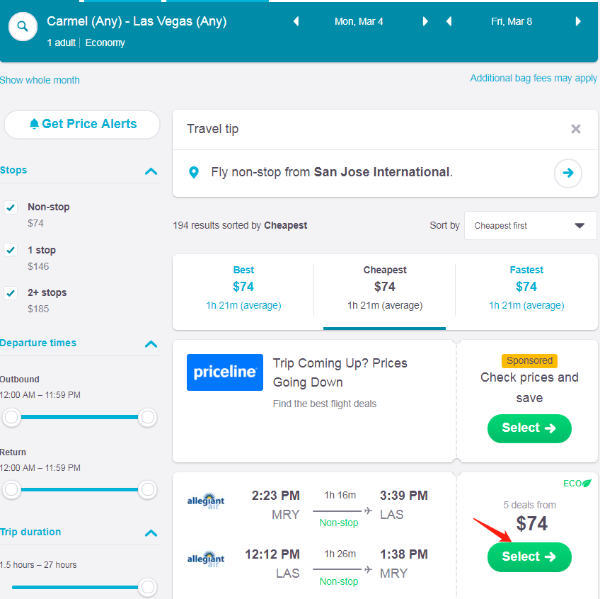Click the priceline logo

(x=225, y=372)
